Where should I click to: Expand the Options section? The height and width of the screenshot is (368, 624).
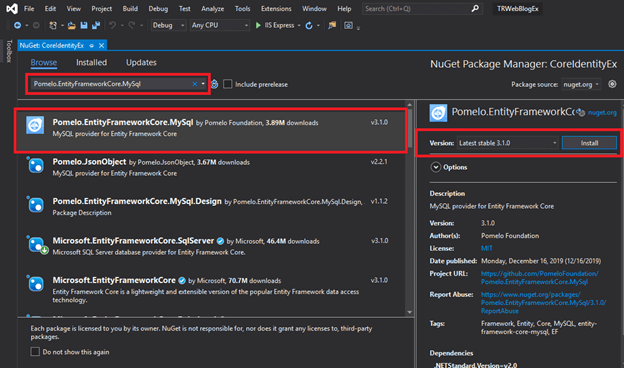(x=436, y=167)
